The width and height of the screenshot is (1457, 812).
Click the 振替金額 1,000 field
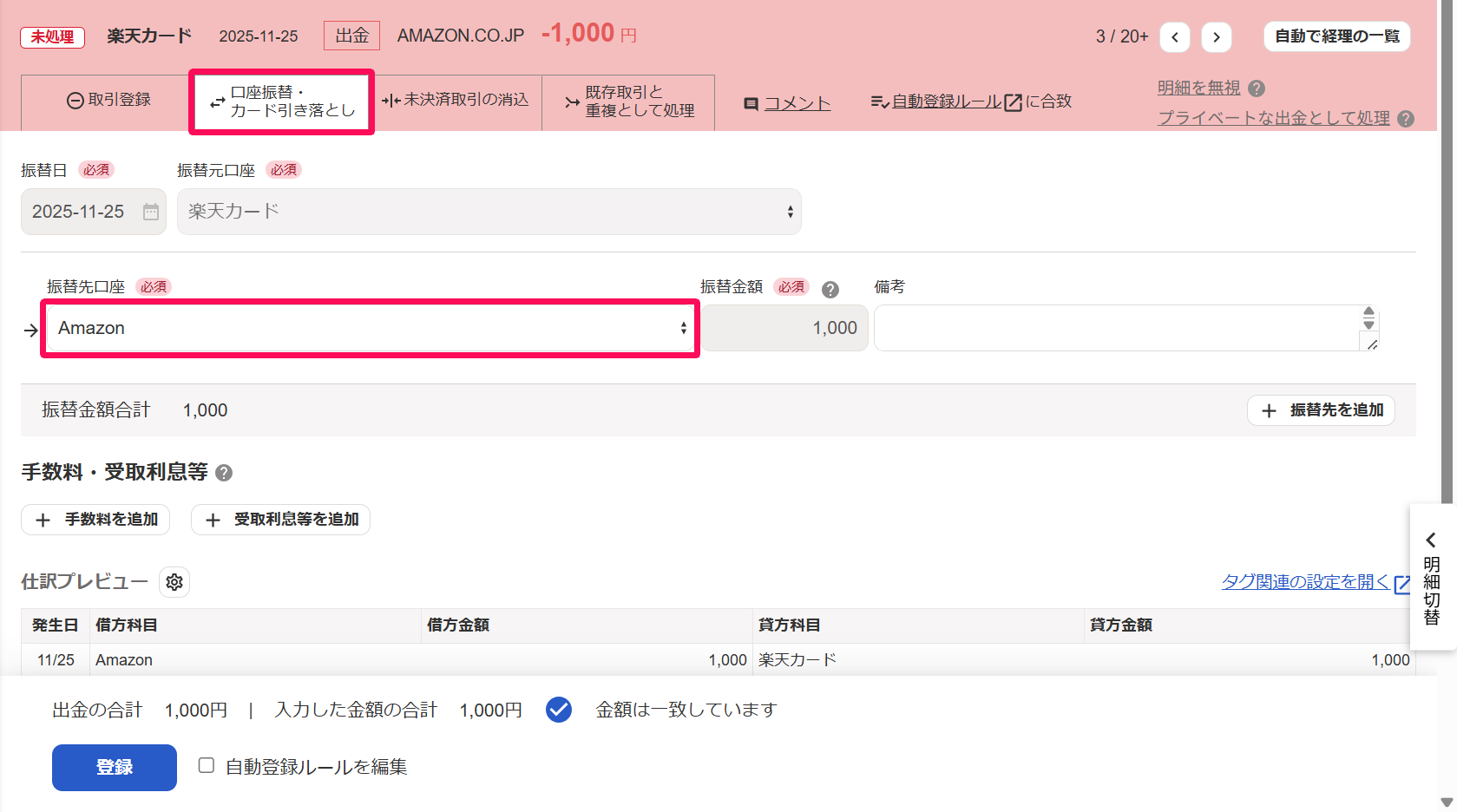[784, 328]
